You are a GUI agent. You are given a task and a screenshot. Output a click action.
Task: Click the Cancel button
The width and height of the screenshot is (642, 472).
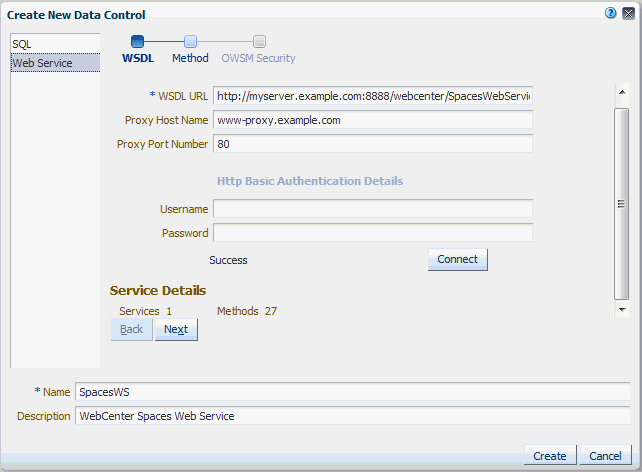pos(605,455)
